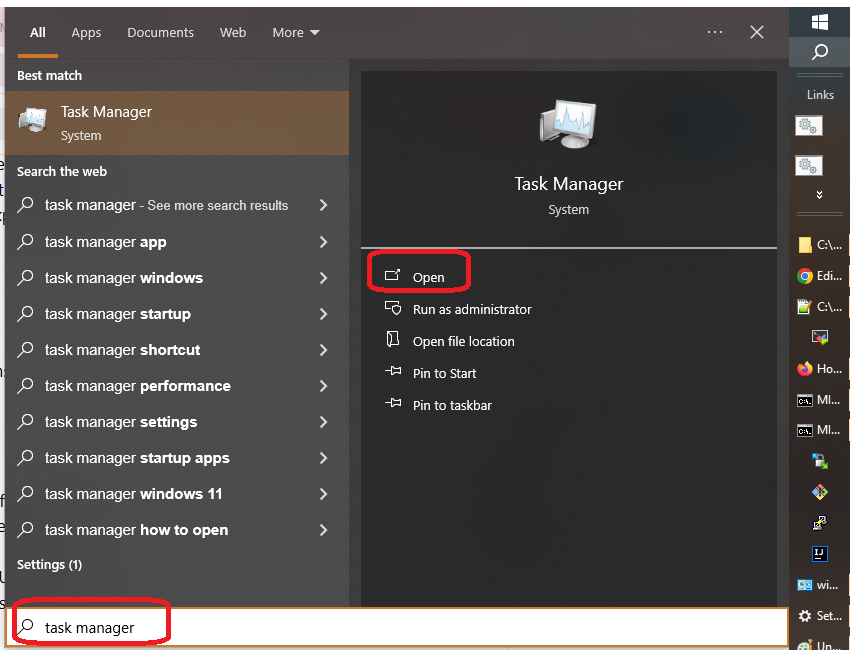
Task: Switch to the Notepad++ 'C:\...' taskbar item
Action: [x=820, y=307]
